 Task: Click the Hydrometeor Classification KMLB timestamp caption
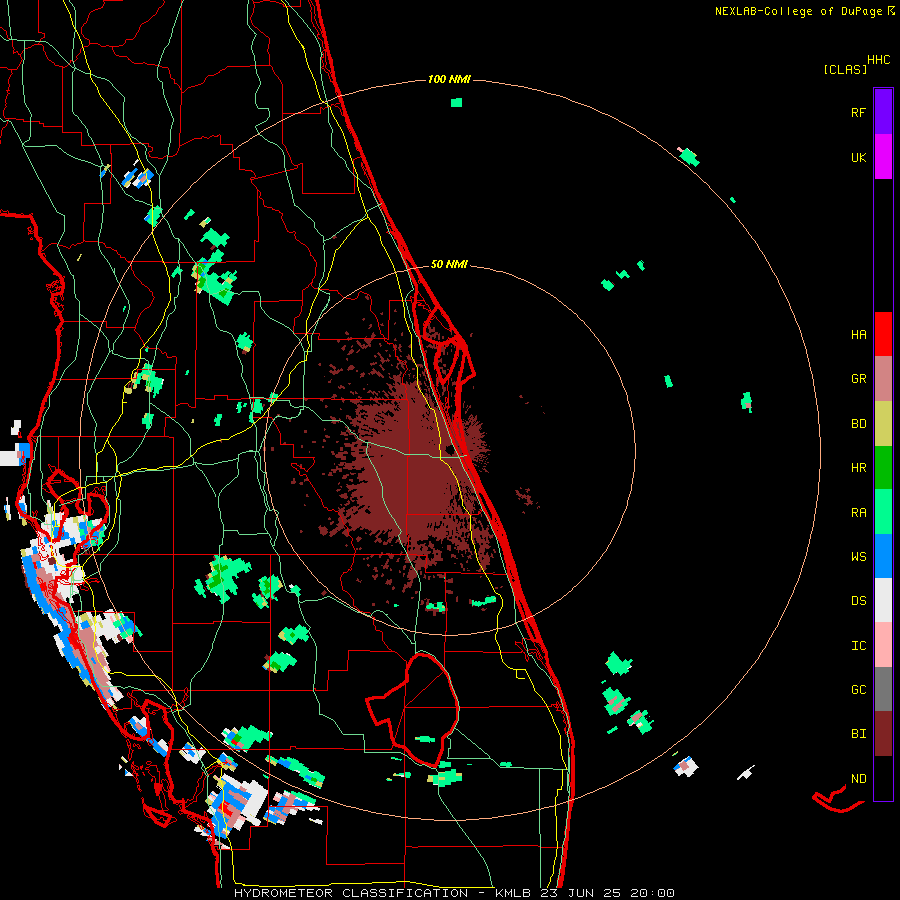[x=454, y=893]
